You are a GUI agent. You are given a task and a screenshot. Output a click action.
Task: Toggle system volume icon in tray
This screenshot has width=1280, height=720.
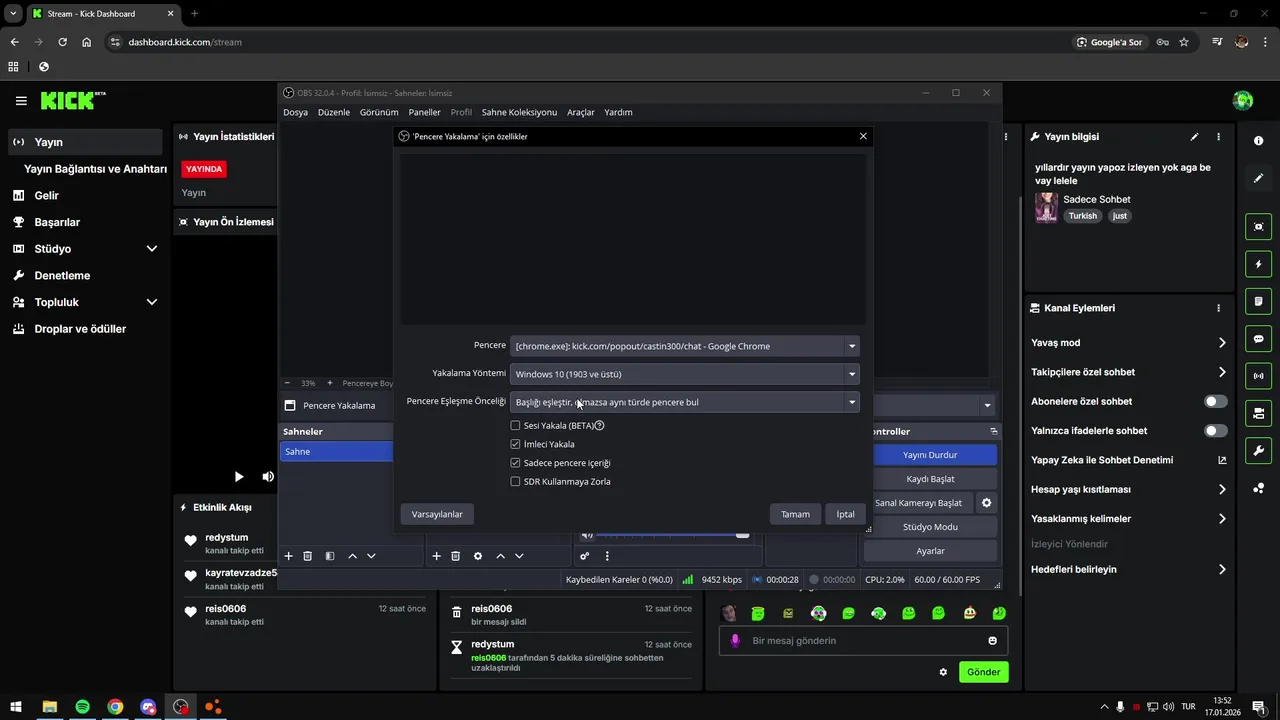1168,707
